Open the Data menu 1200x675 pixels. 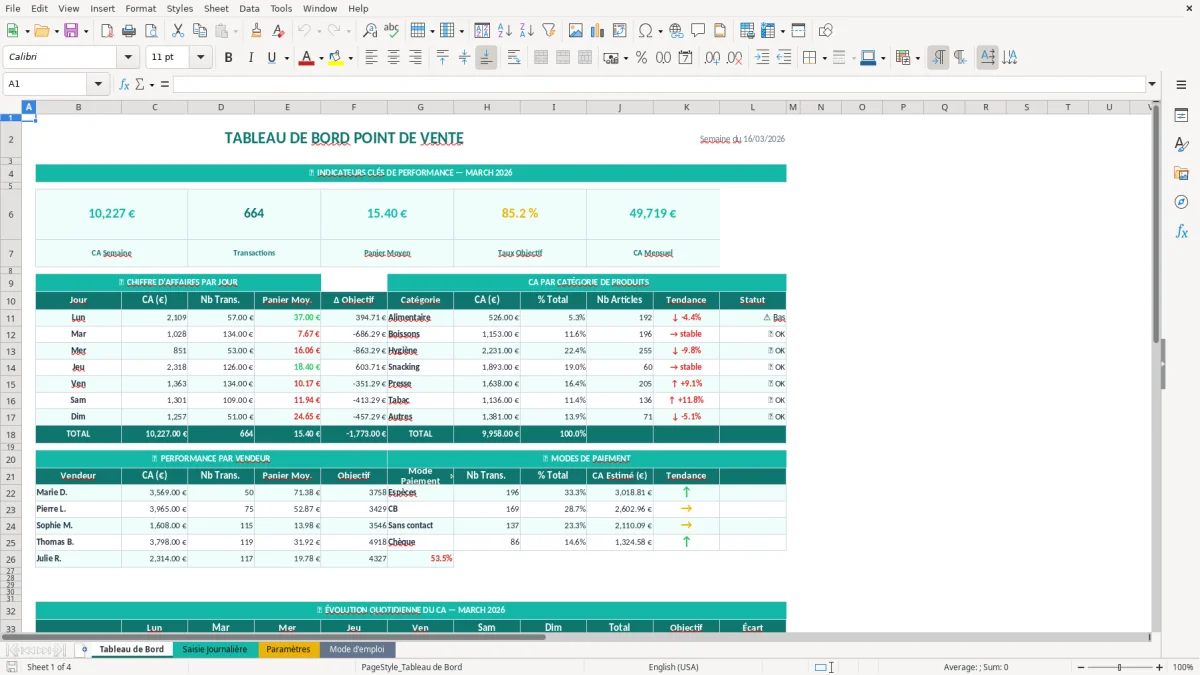click(249, 8)
